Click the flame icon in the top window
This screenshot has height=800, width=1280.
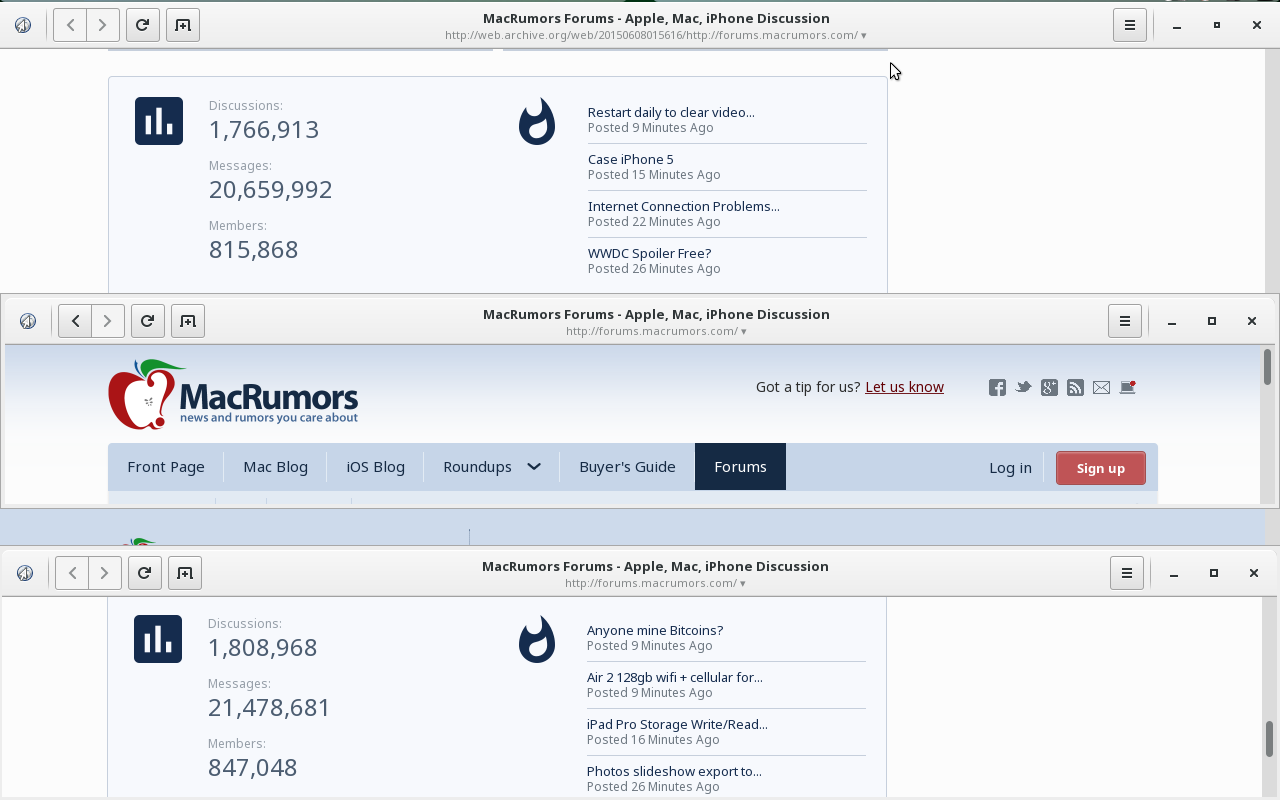coord(537,121)
